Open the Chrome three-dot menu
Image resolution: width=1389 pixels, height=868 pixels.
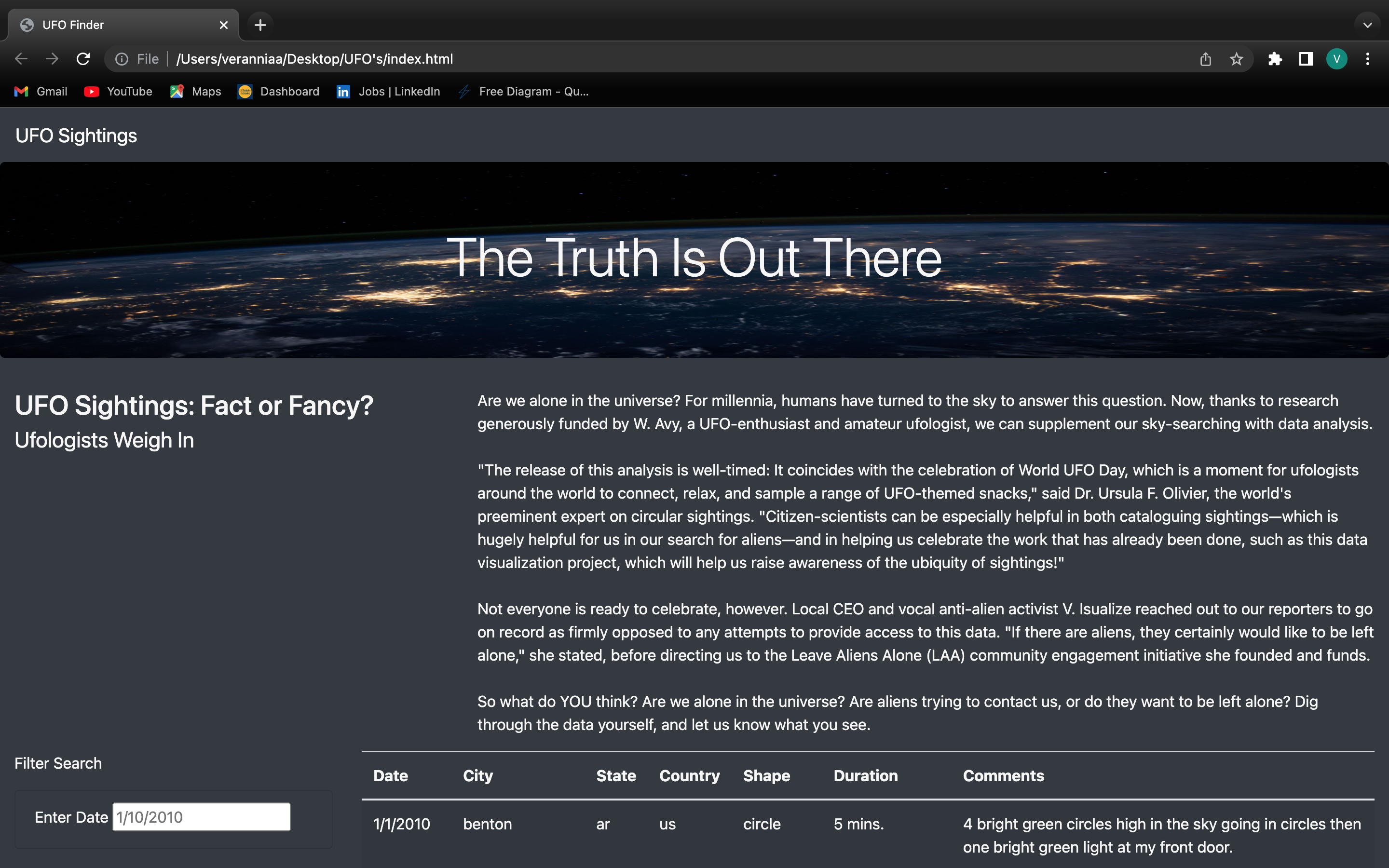pyautogui.click(x=1368, y=58)
